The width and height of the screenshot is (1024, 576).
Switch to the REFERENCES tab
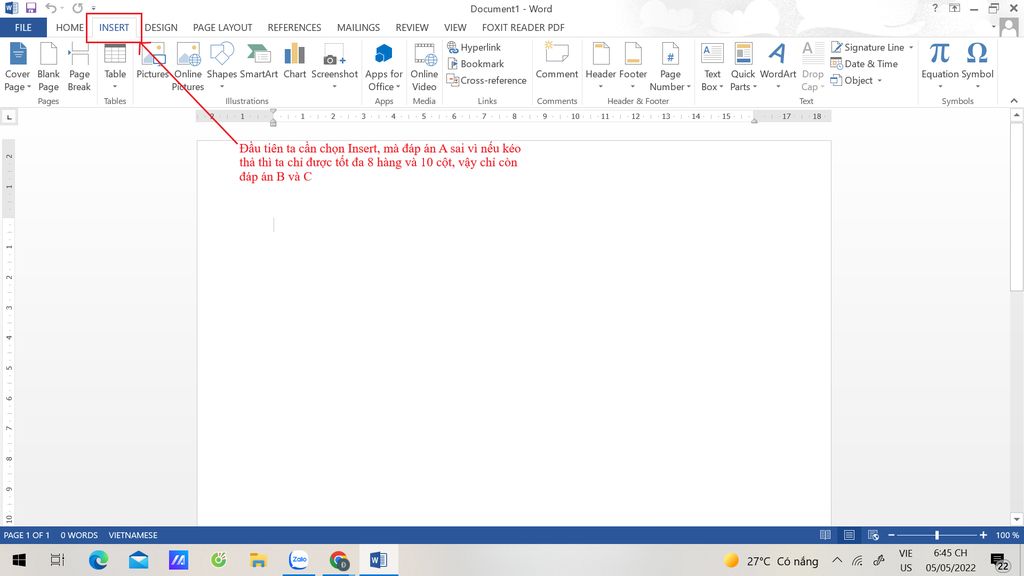(x=294, y=27)
